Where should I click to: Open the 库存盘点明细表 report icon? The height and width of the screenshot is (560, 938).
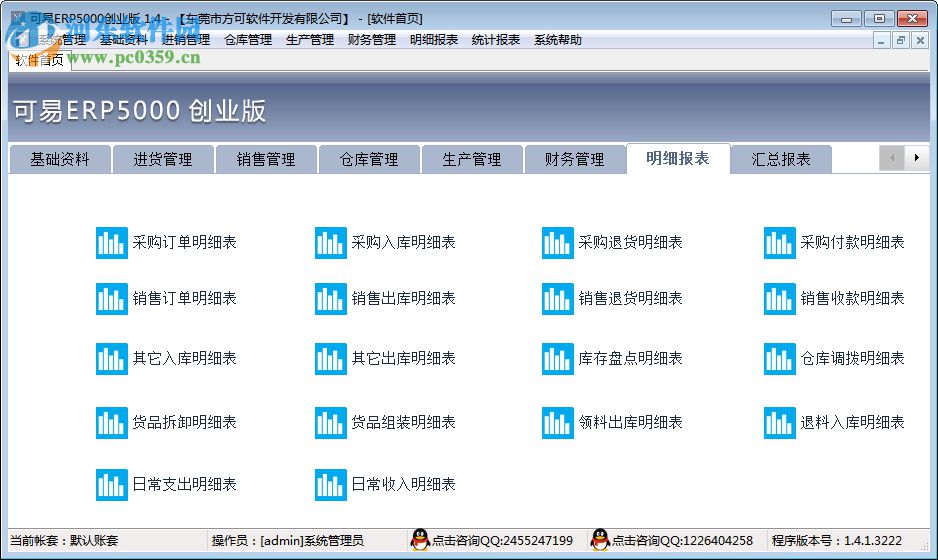coord(558,358)
